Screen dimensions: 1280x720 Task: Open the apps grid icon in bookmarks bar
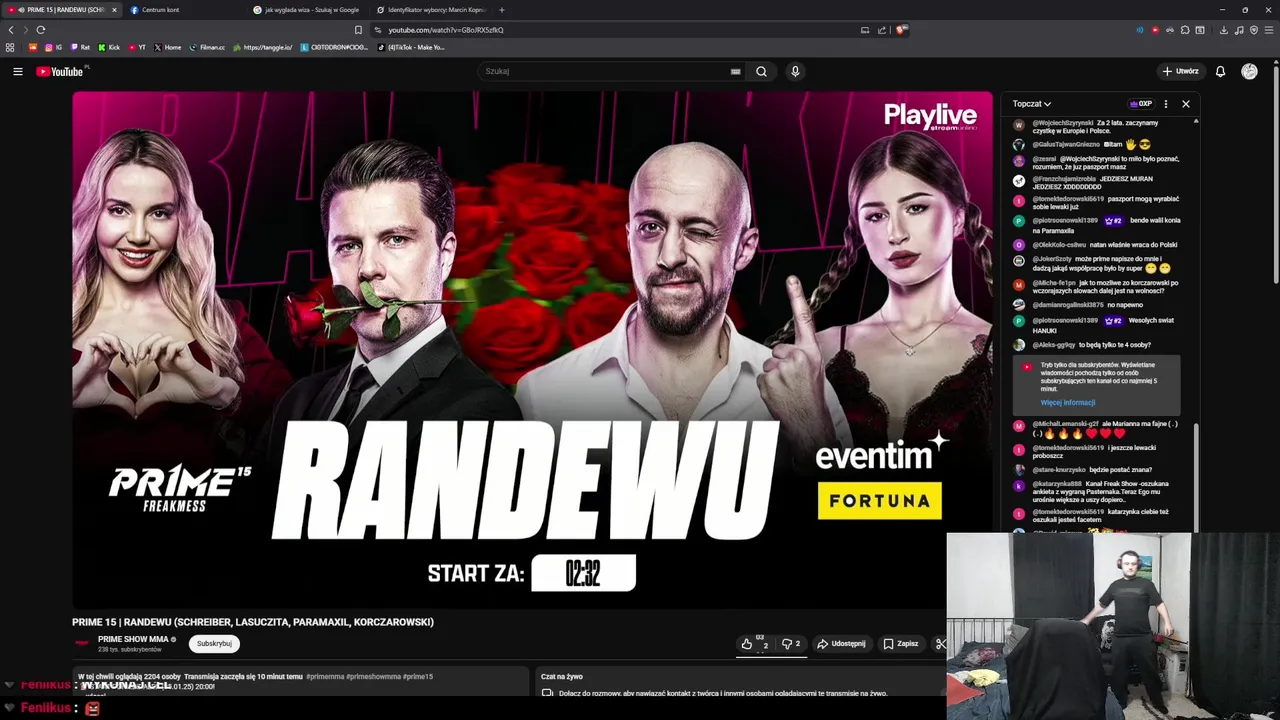coord(10,47)
